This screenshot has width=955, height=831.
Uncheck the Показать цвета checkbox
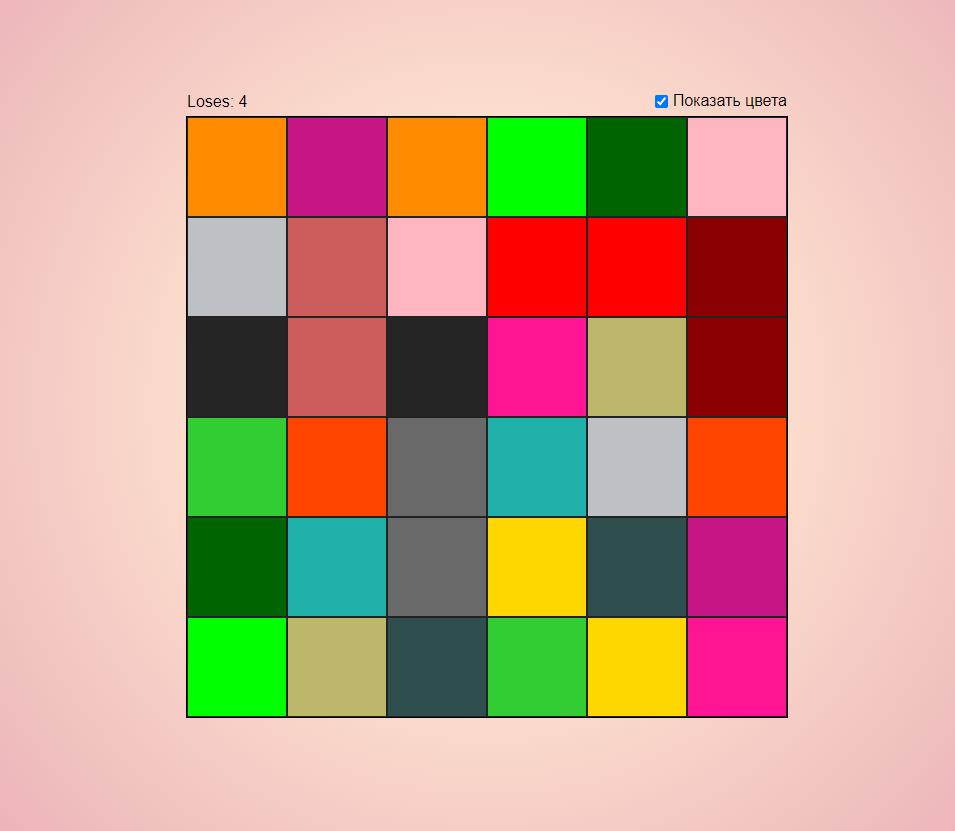coord(660,101)
